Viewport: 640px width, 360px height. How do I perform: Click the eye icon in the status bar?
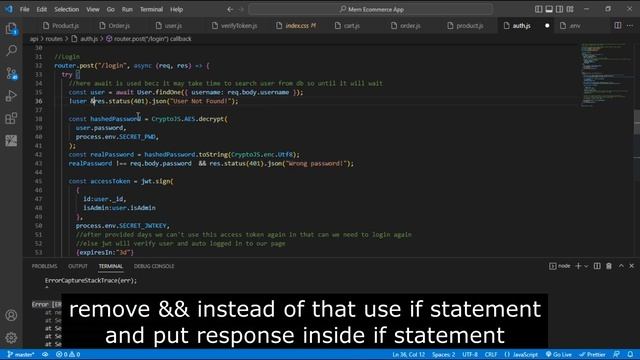point(45,354)
